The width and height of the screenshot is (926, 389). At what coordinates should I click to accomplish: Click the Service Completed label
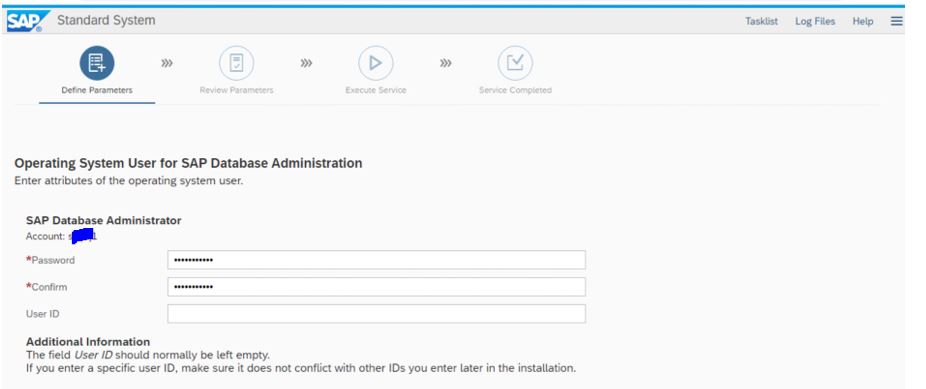[515, 90]
